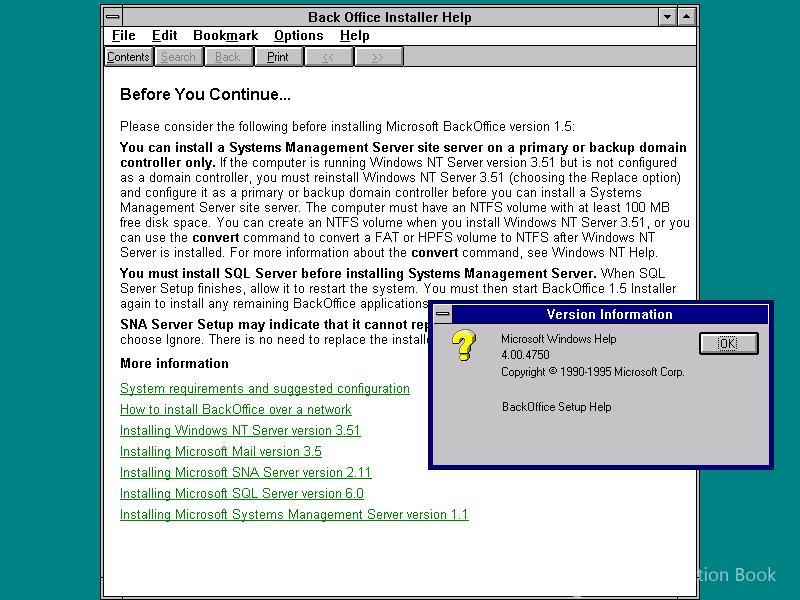Viewport: 800px width, 600px height.
Task: Go to previous topic with << button
Action: [x=328, y=57]
